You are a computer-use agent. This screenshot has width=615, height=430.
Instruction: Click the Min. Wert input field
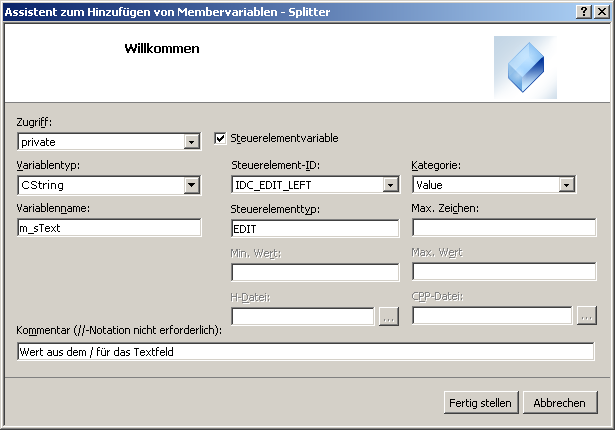tap(315, 273)
